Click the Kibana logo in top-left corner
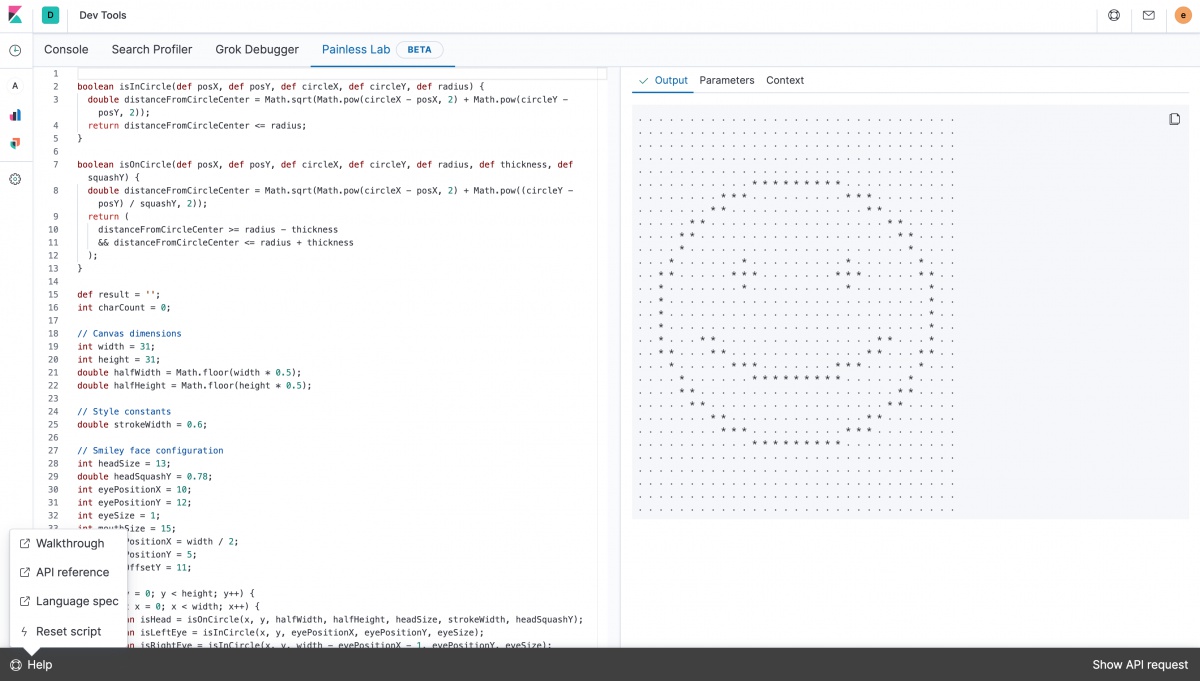 pos(15,15)
